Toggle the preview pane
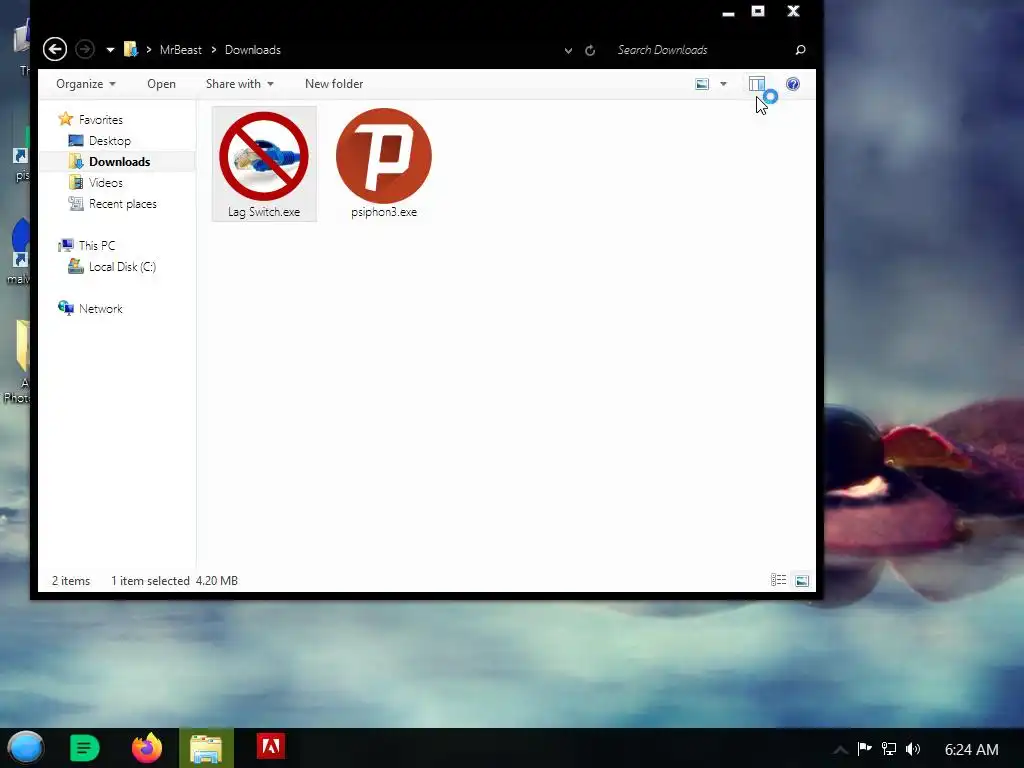Screen dimensions: 1024x768 coord(757,84)
